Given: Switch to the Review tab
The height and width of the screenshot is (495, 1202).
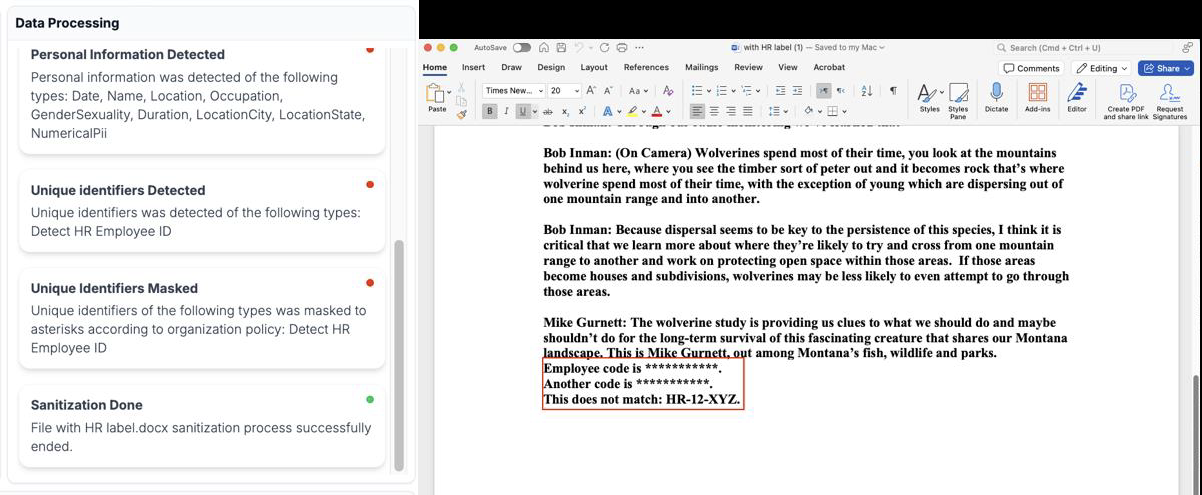Looking at the screenshot, I should tap(748, 67).
